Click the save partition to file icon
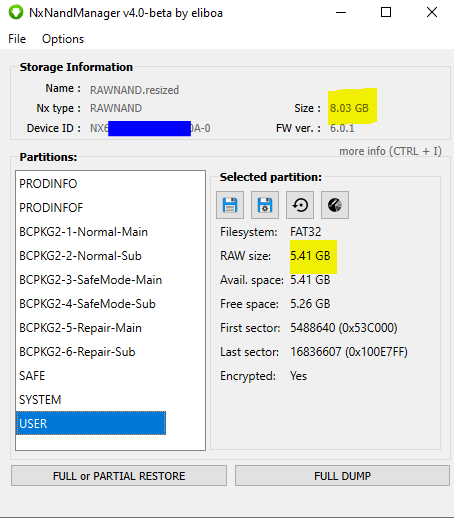Screen dimensions: 454x518 pyautogui.click(x=230, y=205)
